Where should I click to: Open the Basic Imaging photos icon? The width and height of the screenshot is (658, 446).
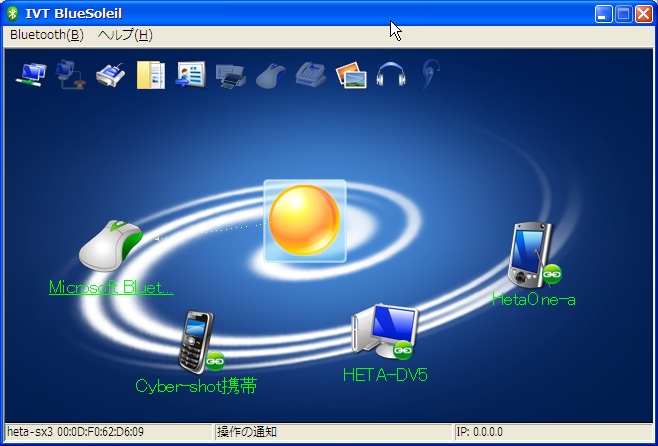click(351, 75)
